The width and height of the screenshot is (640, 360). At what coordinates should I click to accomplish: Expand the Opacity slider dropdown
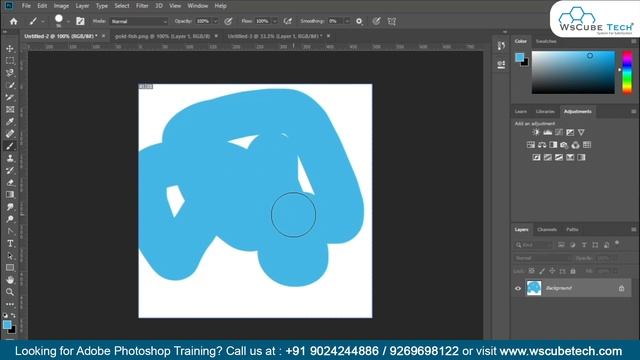click(216, 21)
